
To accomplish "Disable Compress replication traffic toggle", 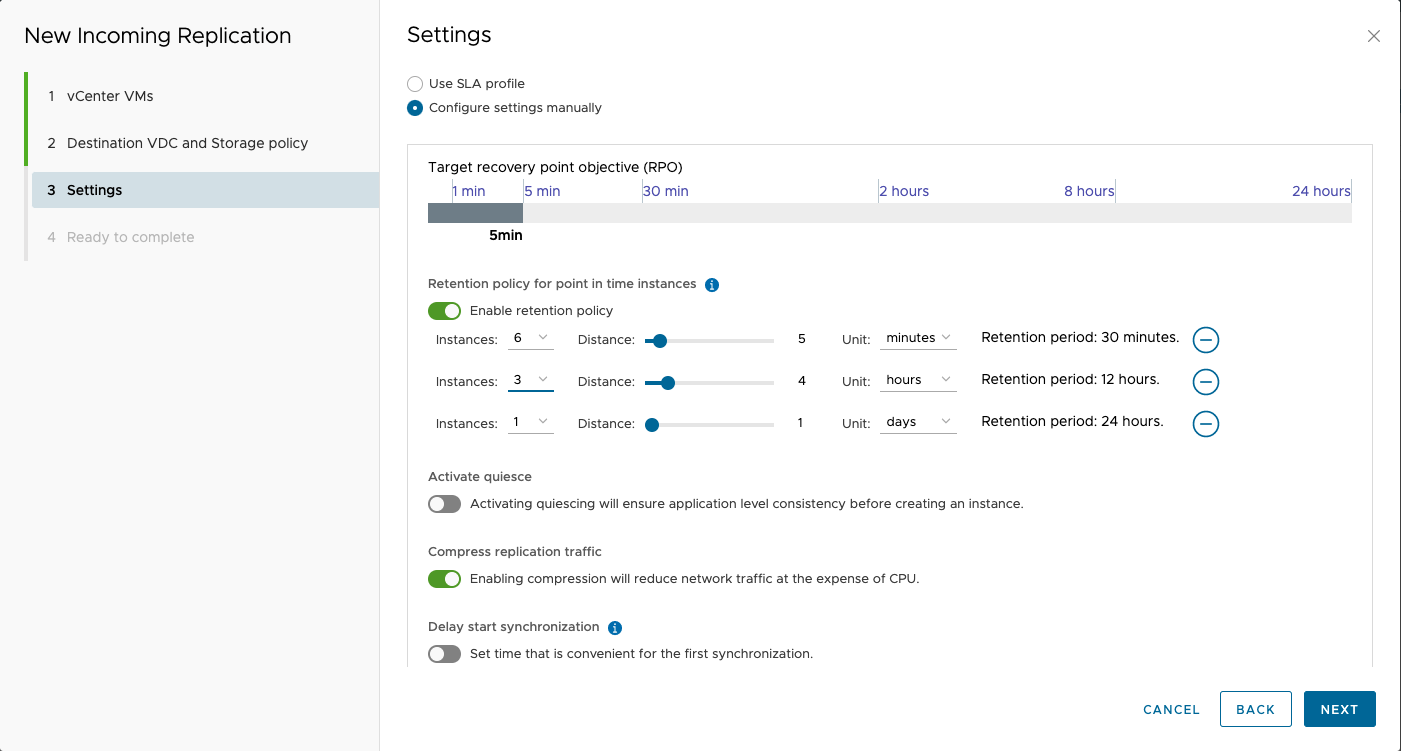I will pos(444,579).
